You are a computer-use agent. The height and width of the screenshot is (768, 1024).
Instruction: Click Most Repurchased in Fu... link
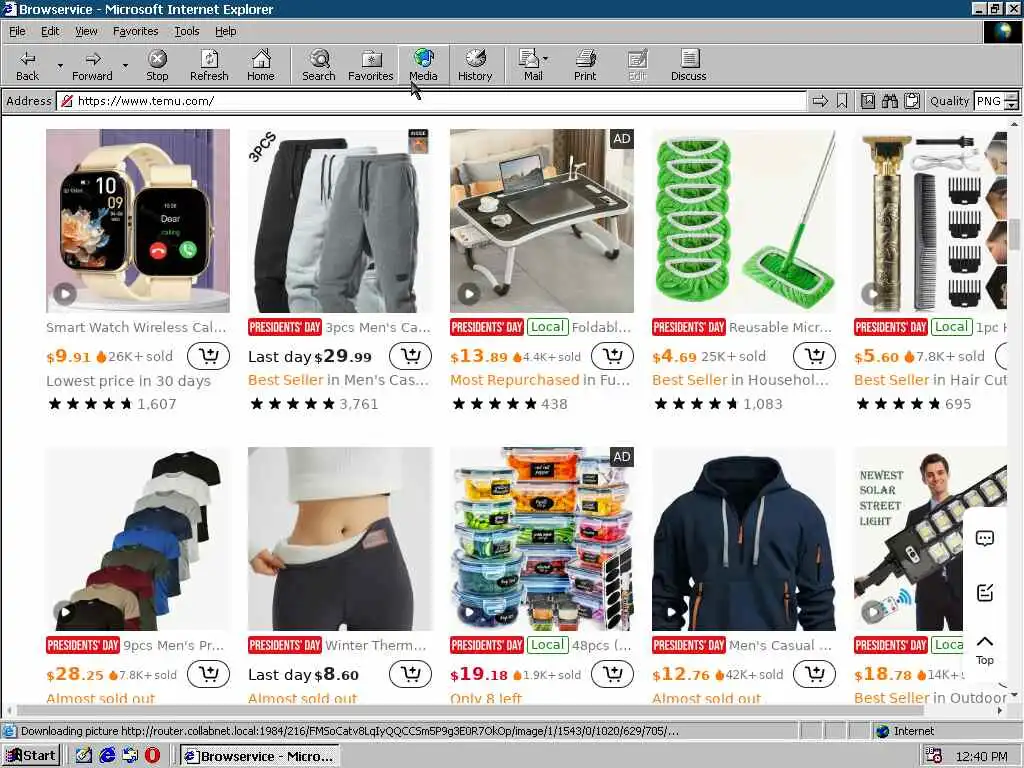[x=540, y=380]
